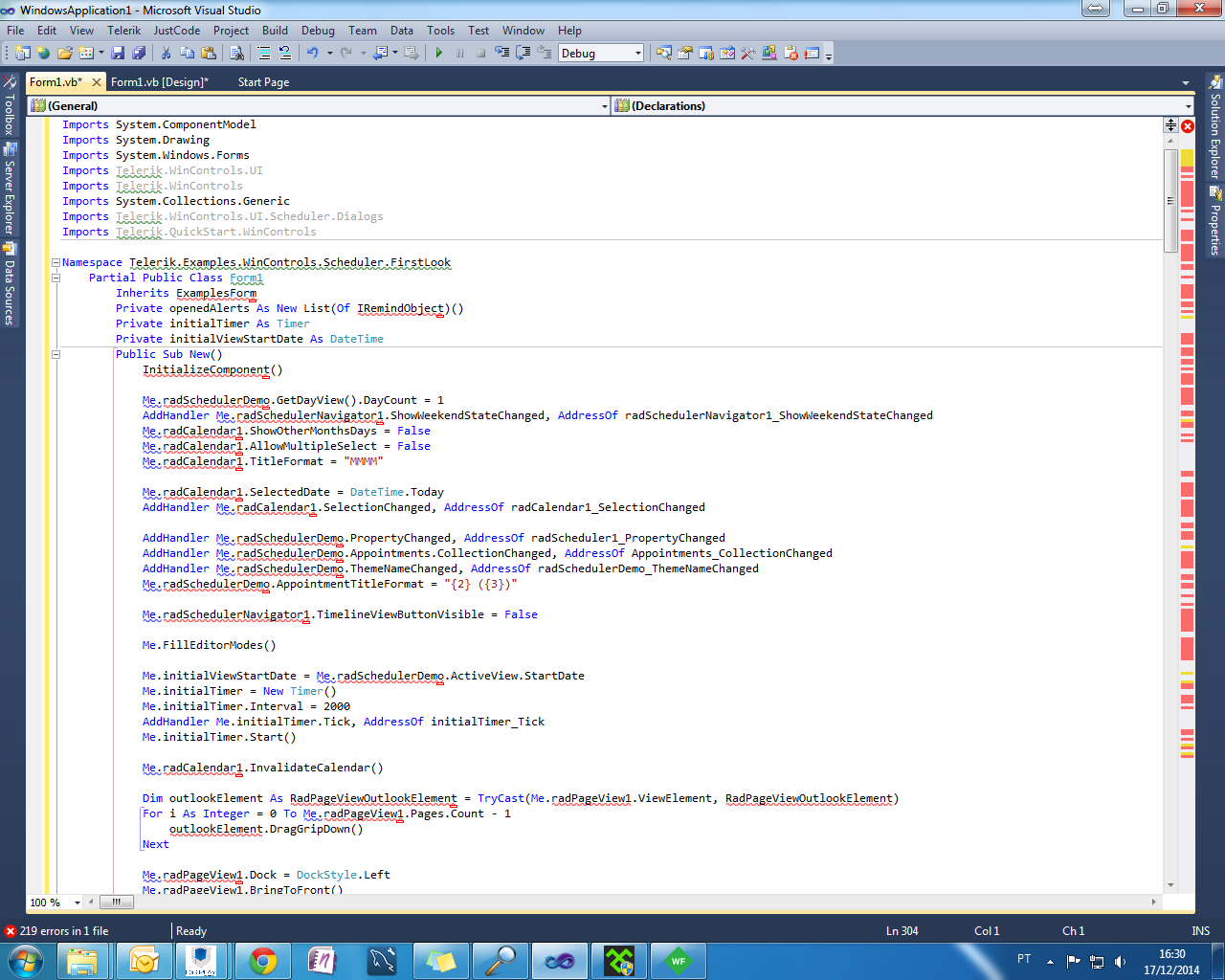
Task: Comment out the selected lines
Action: (x=264, y=54)
